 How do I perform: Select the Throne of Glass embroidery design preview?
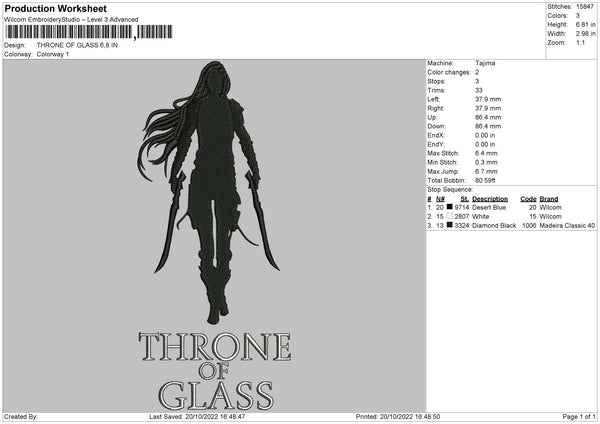[214, 236]
